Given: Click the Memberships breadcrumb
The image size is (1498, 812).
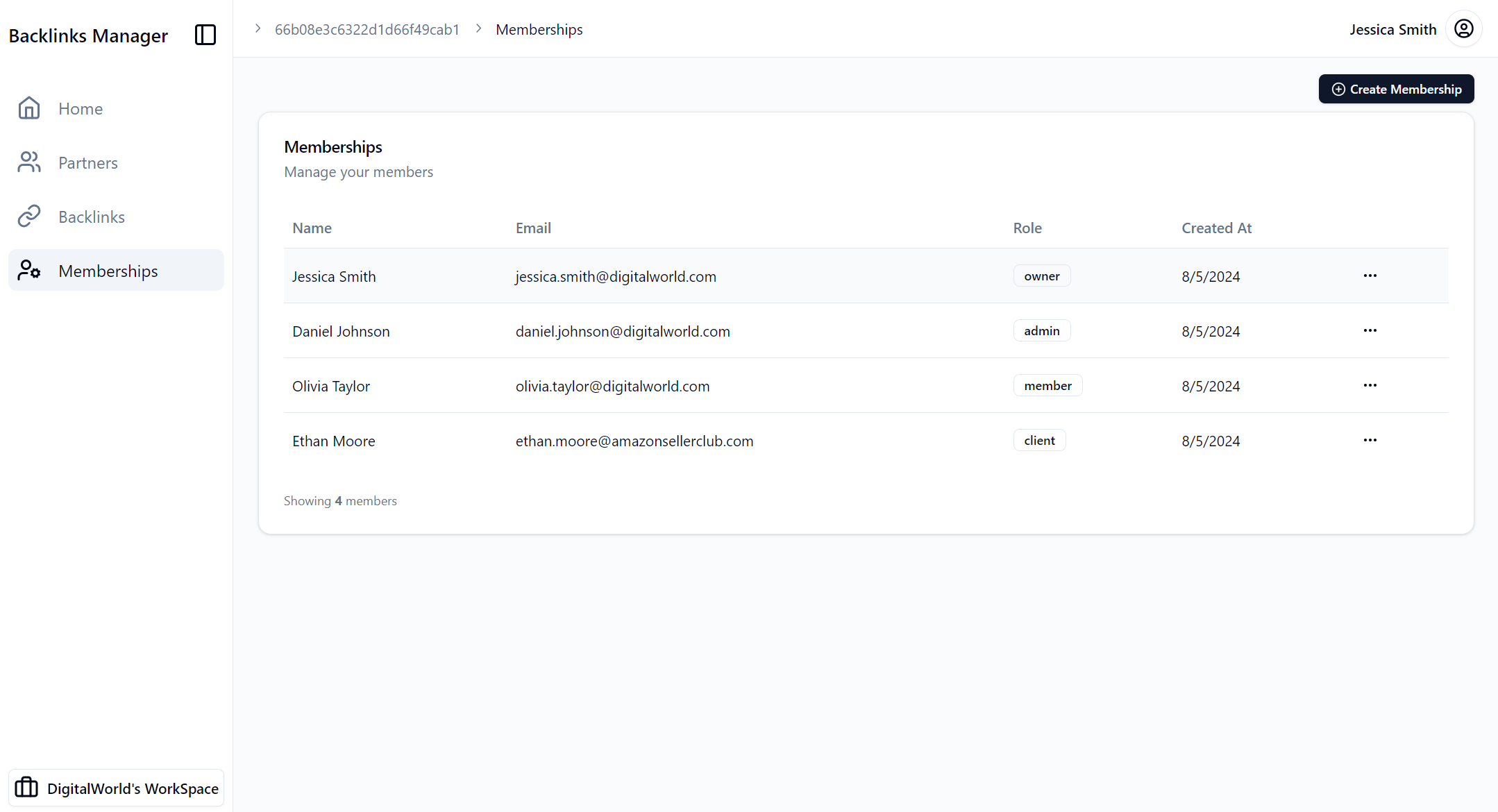Looking at the screenshot, I should click(x=539, y=29).
